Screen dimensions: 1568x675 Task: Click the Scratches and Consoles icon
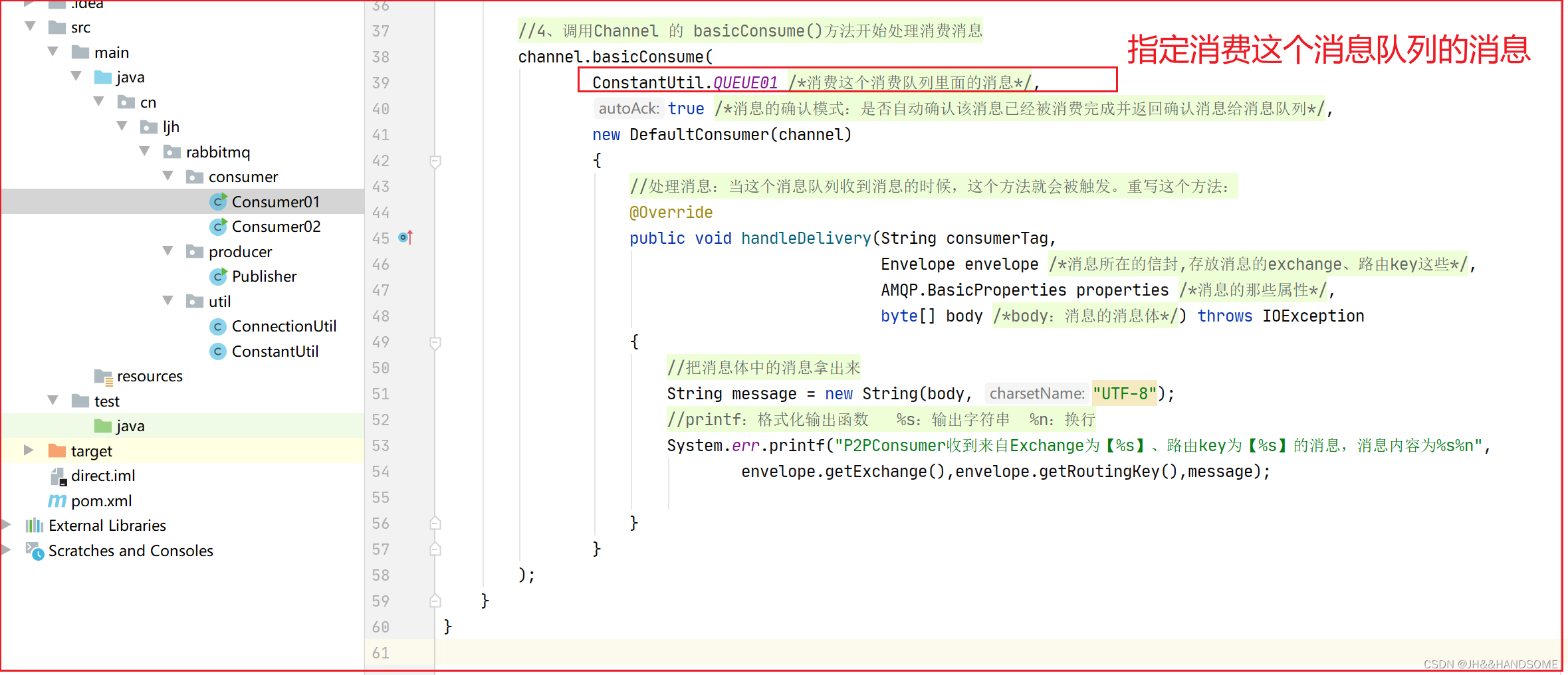[35, 551]
